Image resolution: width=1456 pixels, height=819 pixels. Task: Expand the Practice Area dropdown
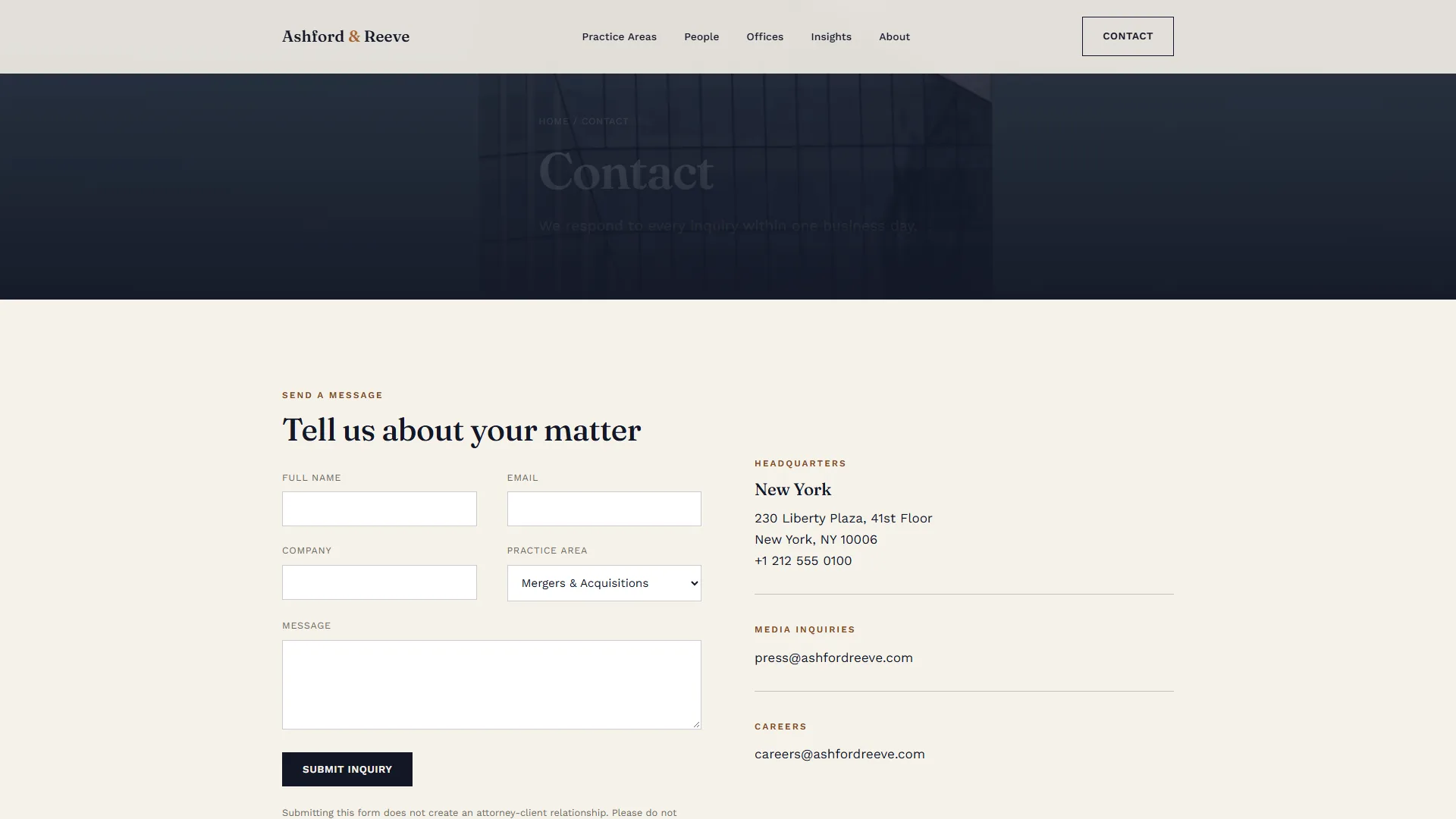[604, 583]
